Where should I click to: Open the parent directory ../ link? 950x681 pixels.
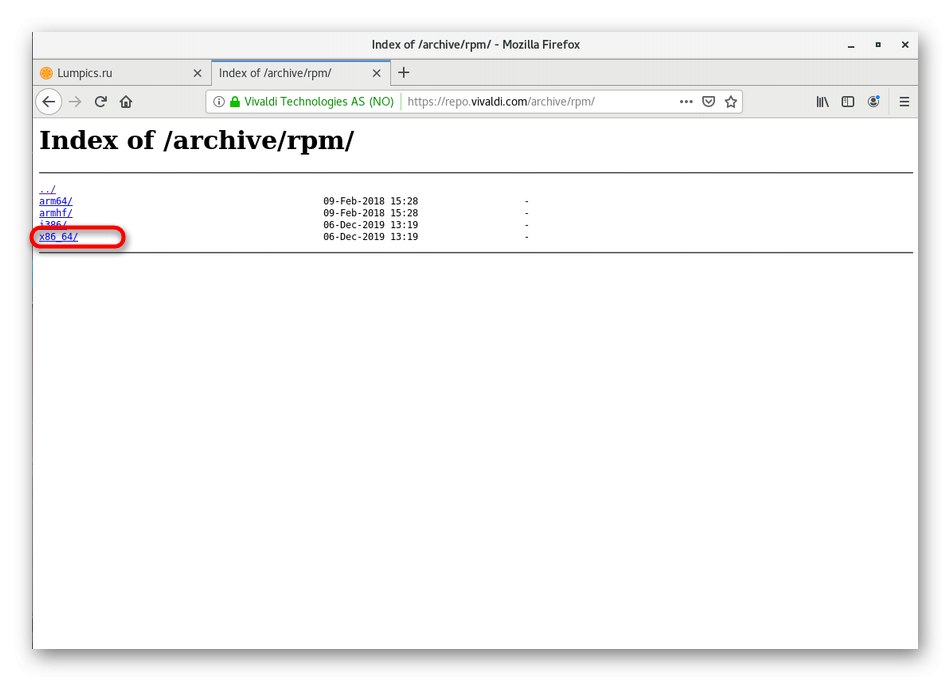click(47, 189)
